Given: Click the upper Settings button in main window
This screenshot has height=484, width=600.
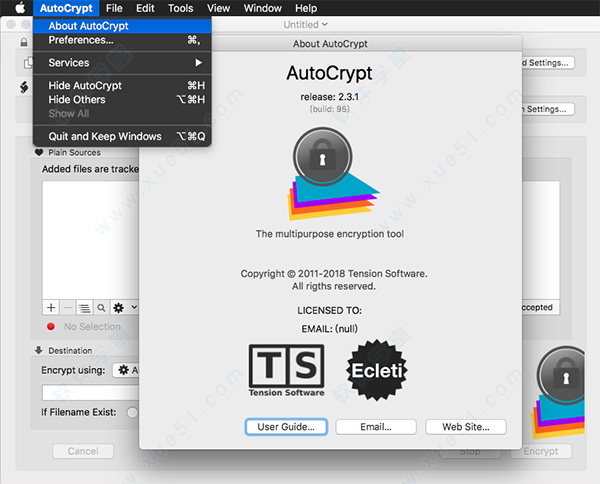Looking at the screenshot, I should tap(548, 63).
